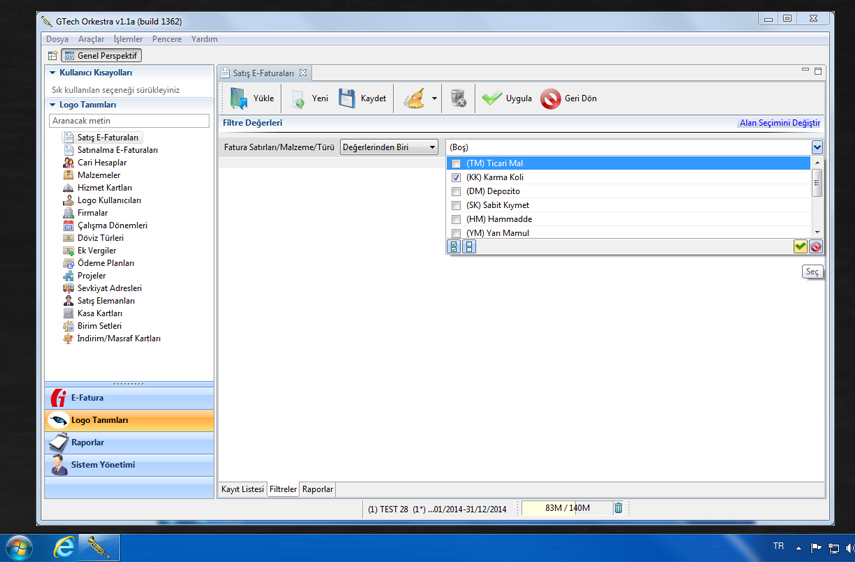Open the Dosya menu

click(57, 39)
